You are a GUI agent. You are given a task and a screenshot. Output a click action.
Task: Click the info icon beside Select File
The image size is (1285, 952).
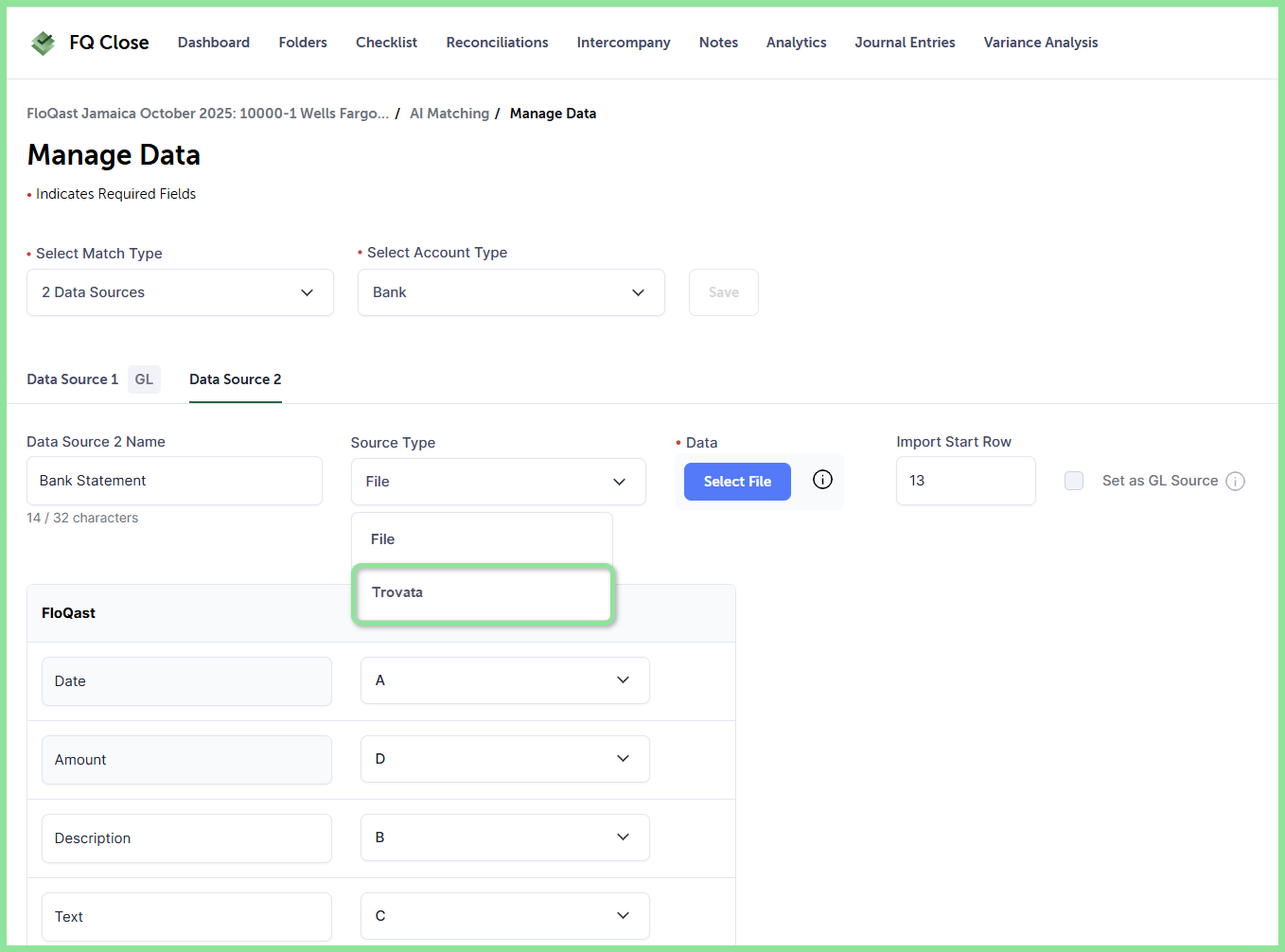(823, 480)
